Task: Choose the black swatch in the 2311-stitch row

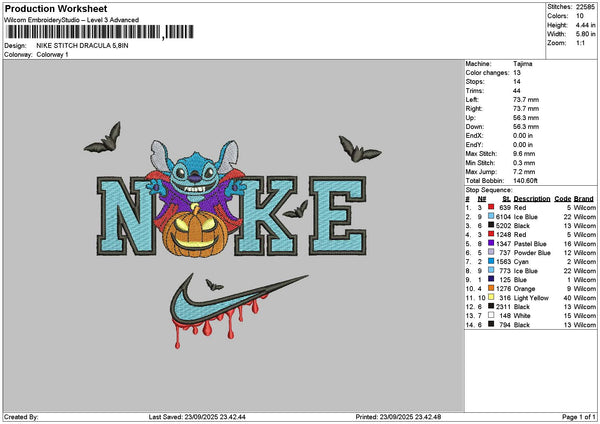Action: [491, 307]
